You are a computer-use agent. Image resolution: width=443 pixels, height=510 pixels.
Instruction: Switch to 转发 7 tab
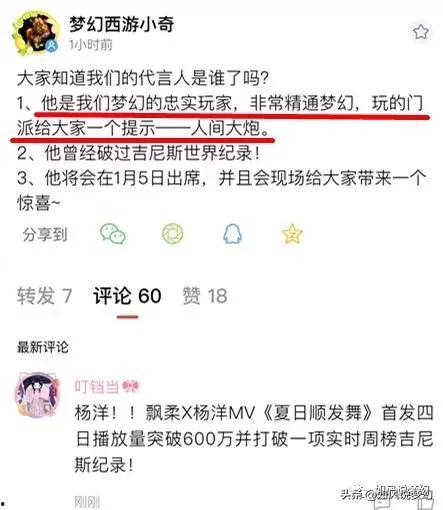click(x=45, y=296)
